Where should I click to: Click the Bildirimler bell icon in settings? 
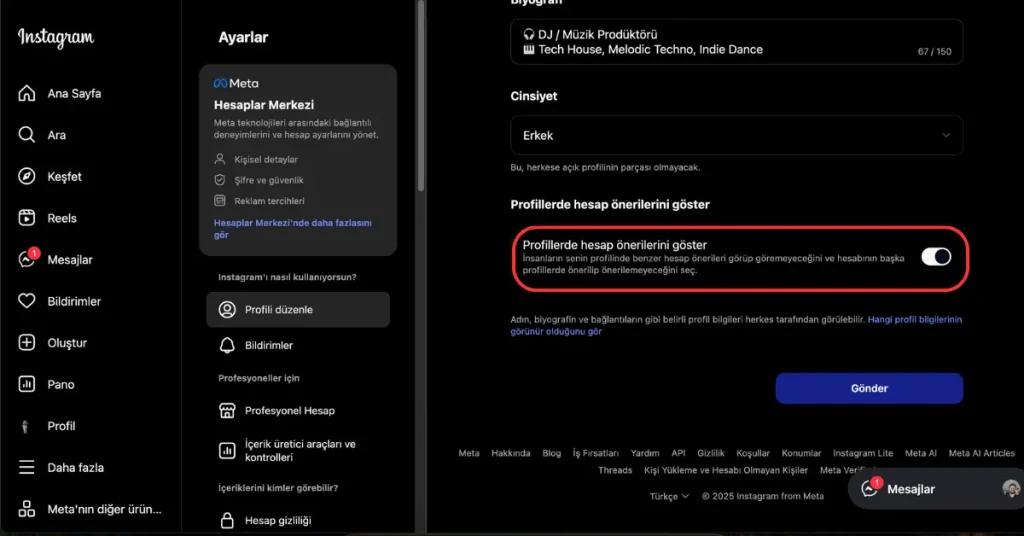click(227, 345)
